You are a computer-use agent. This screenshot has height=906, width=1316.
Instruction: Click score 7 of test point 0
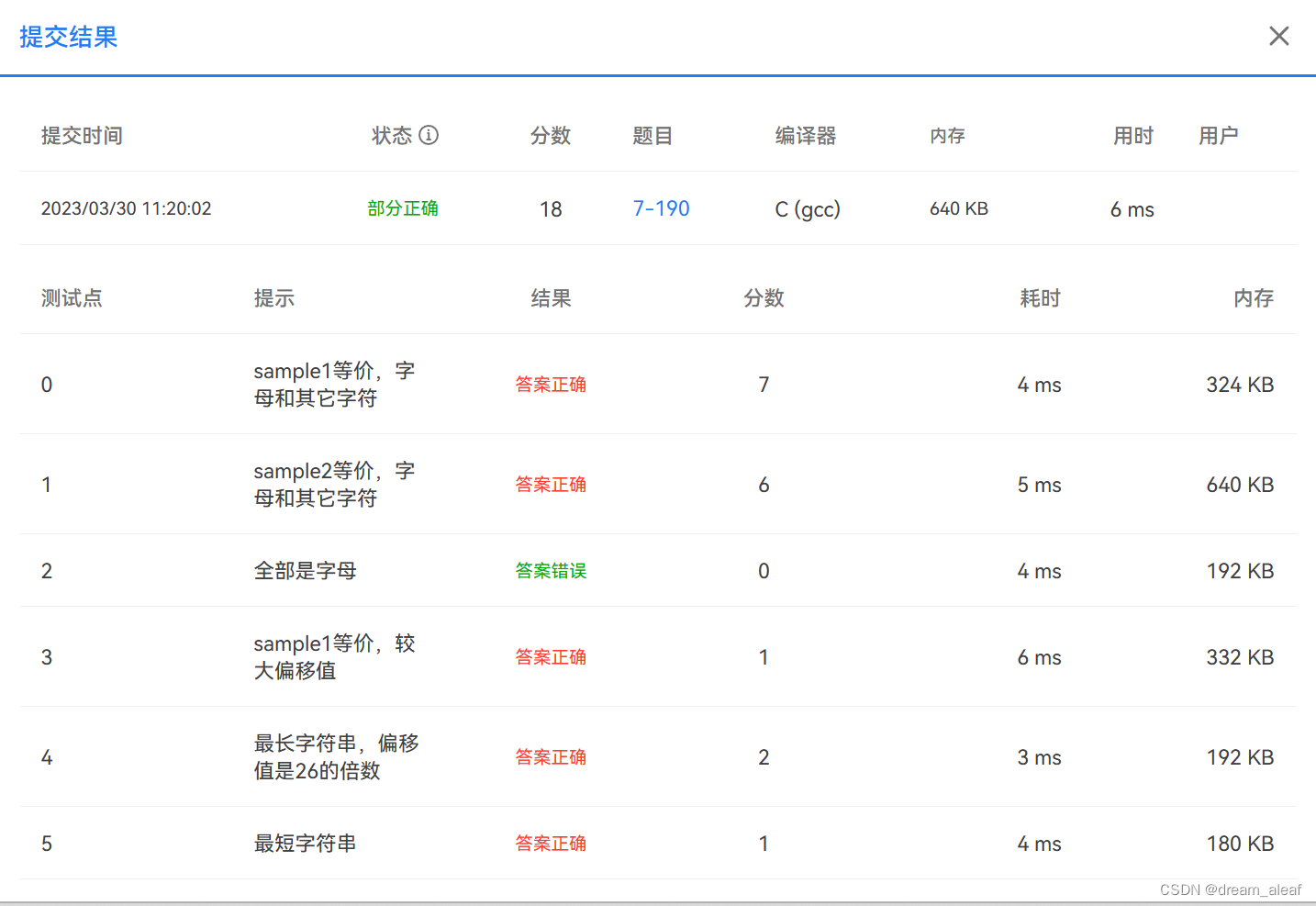764,385
